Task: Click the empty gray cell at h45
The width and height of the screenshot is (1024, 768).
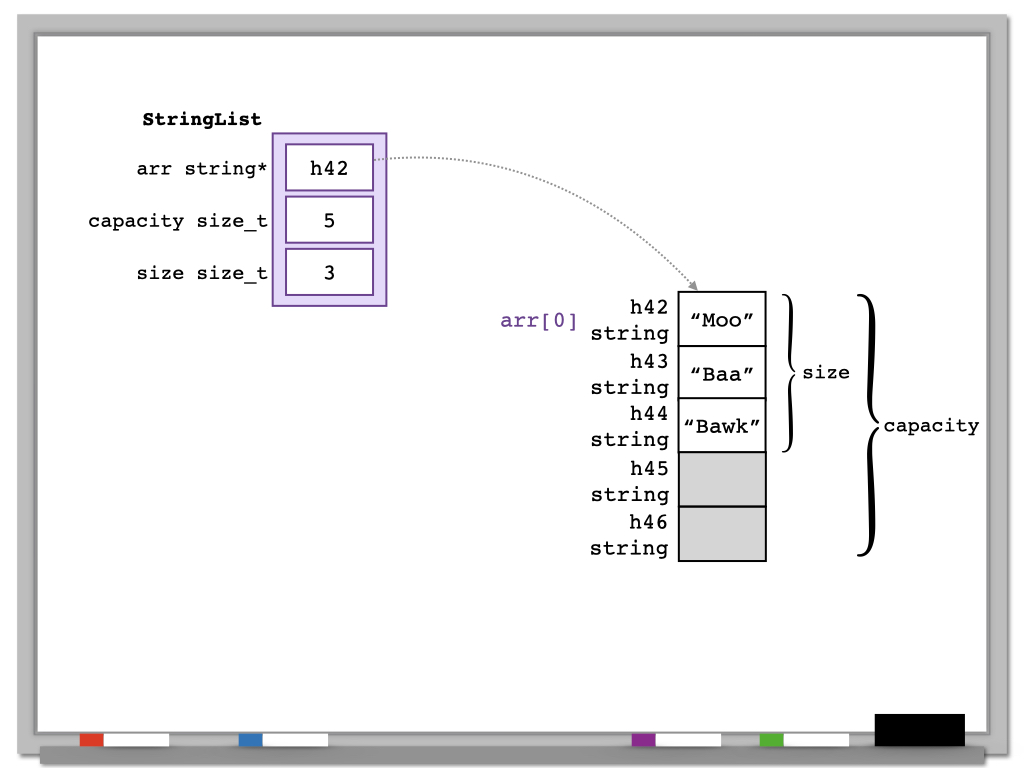Action: click(x=722, y=480)
